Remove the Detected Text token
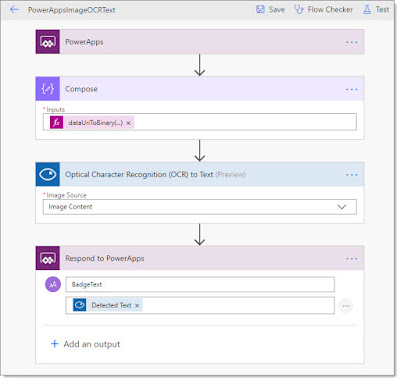Viewport: 400px width, 381px height. point(137,305)
